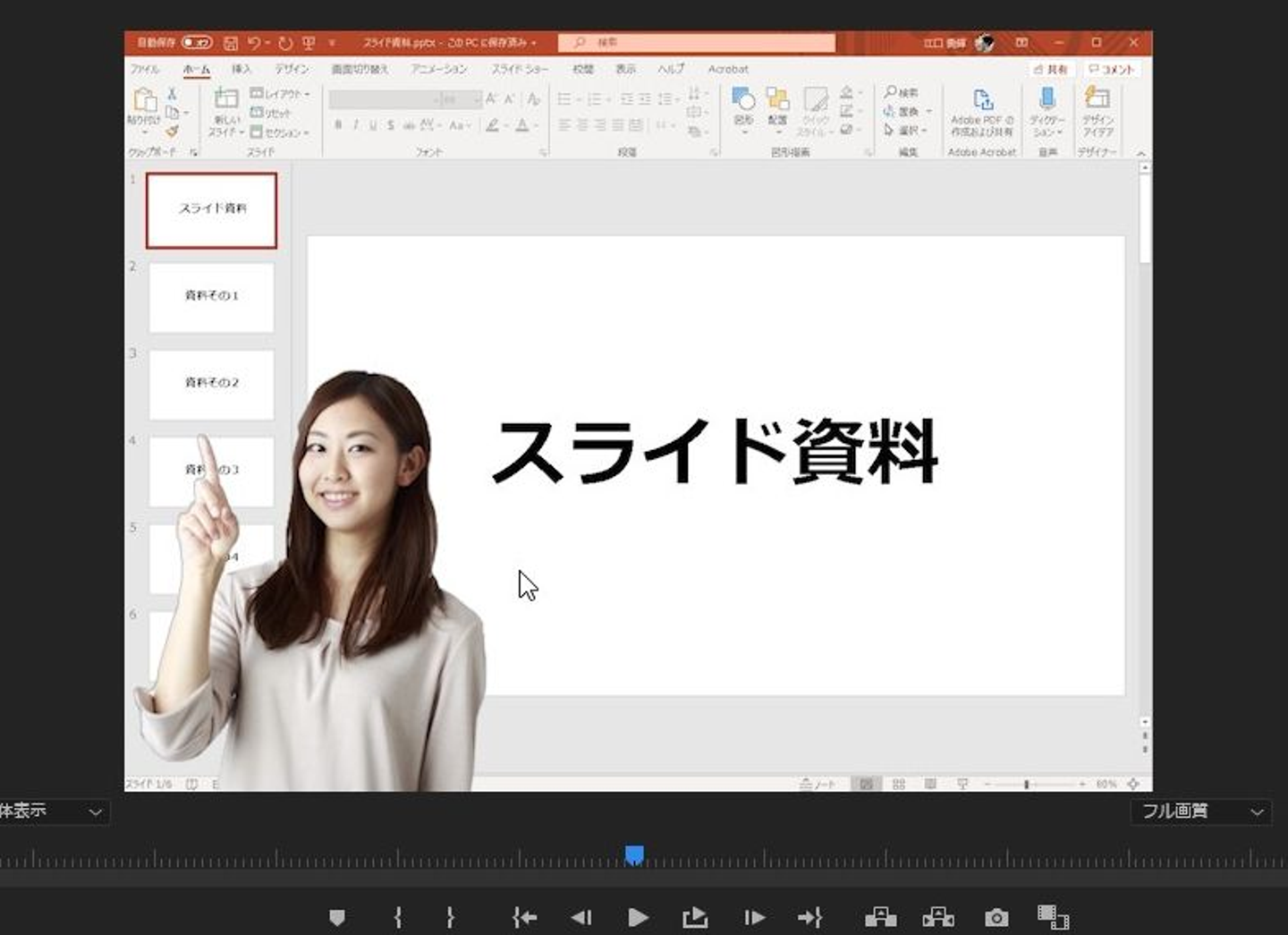
Task: Capture a frame with the camera icon
Action: pyautogui.click(x=996, y=917)
